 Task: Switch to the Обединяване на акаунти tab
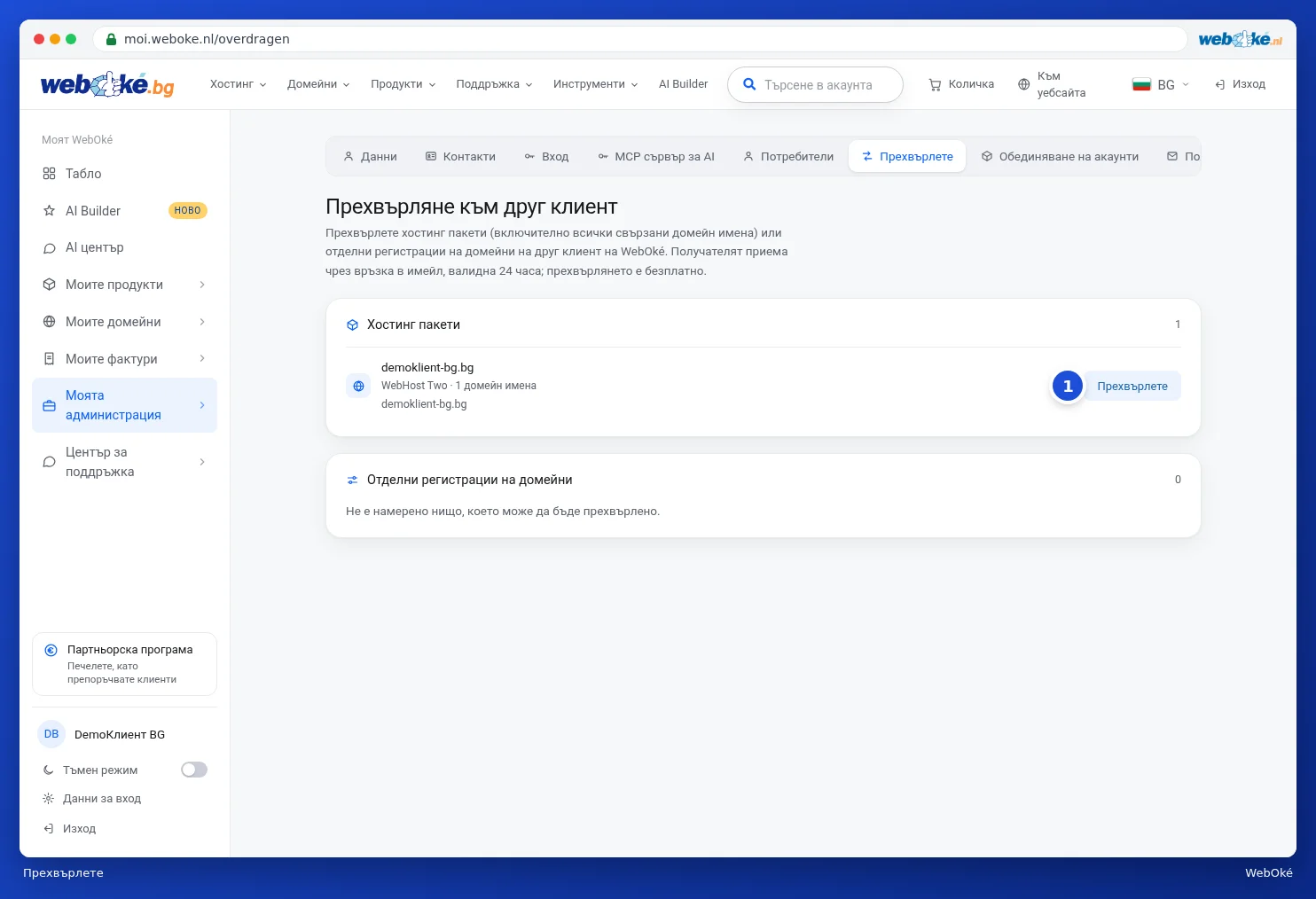coord(1060,156)
